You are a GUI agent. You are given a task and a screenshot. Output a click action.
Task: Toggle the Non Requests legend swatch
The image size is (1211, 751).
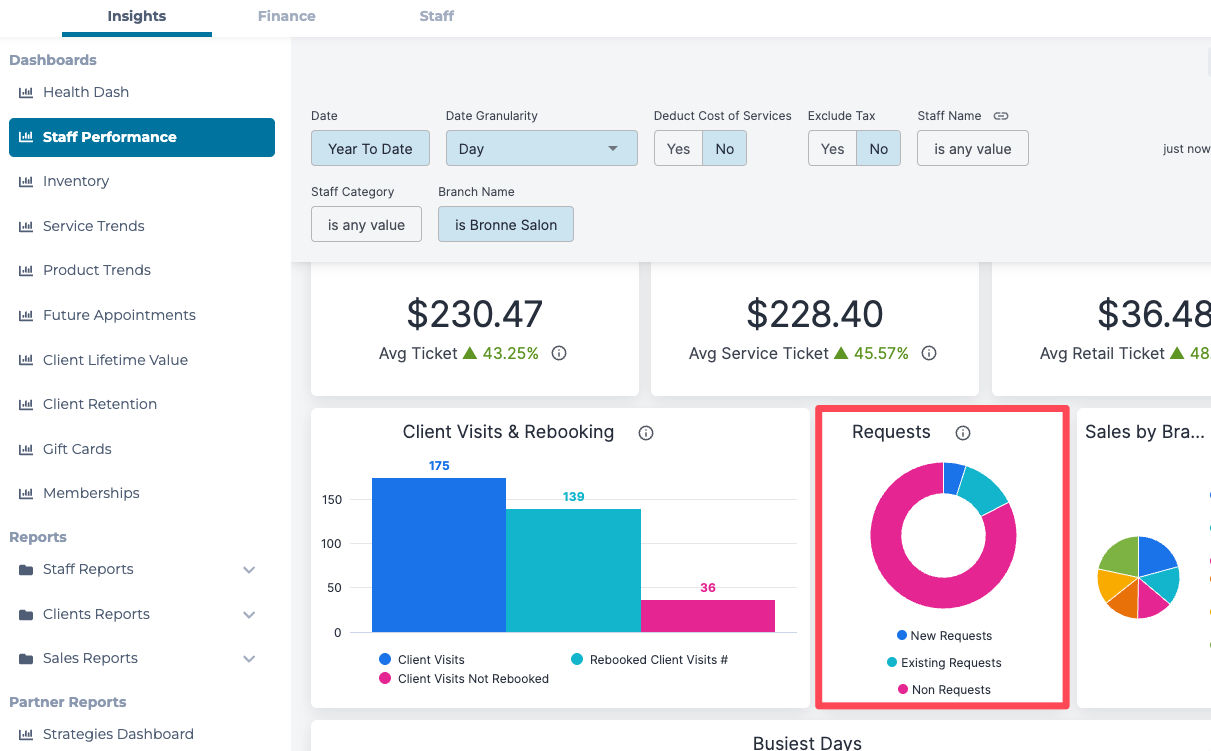[903, 690]
